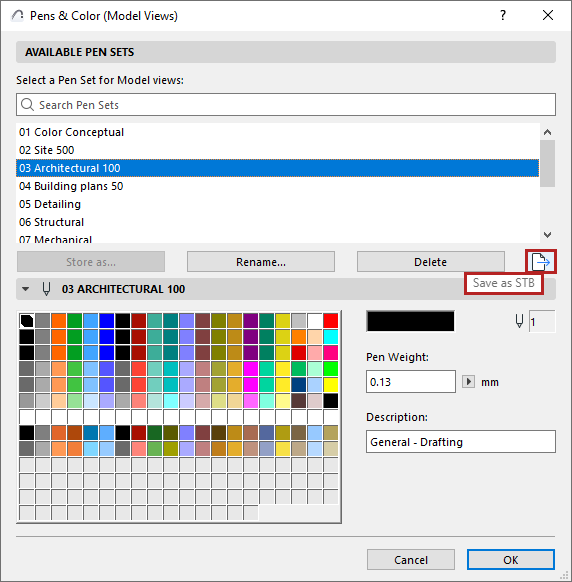Click the help question mark icon
Image resolution: width=572 pixels, height=582 pixels.
coord(503,15)
